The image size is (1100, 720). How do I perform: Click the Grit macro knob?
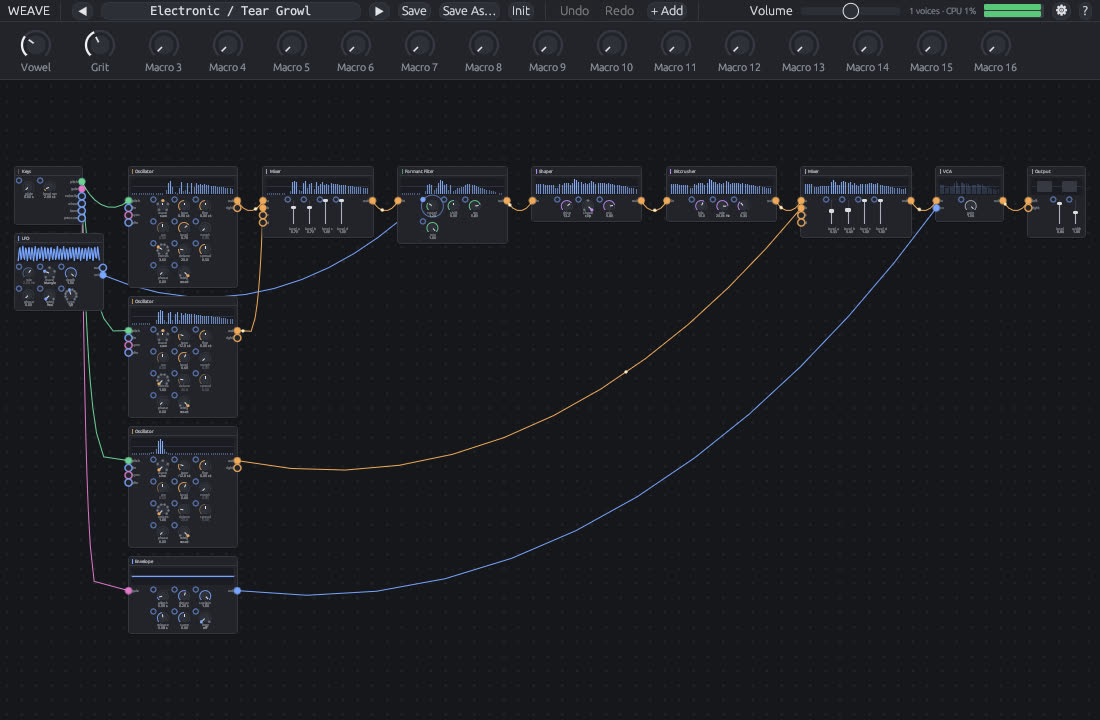point(99,45)
